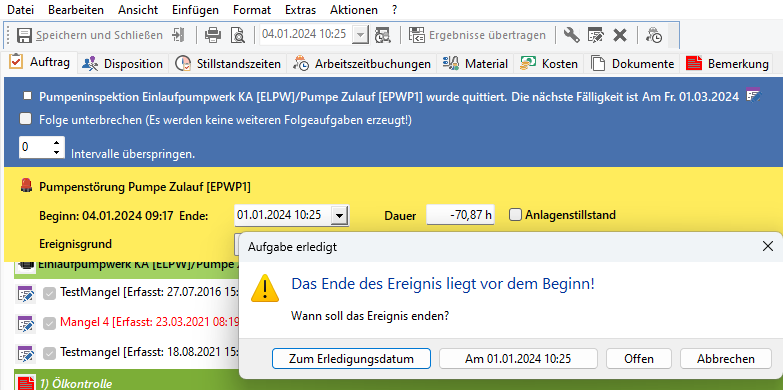Select the red Mangel 4 entry text
Viewport: 783px width, 390px height.
[150, 322]
